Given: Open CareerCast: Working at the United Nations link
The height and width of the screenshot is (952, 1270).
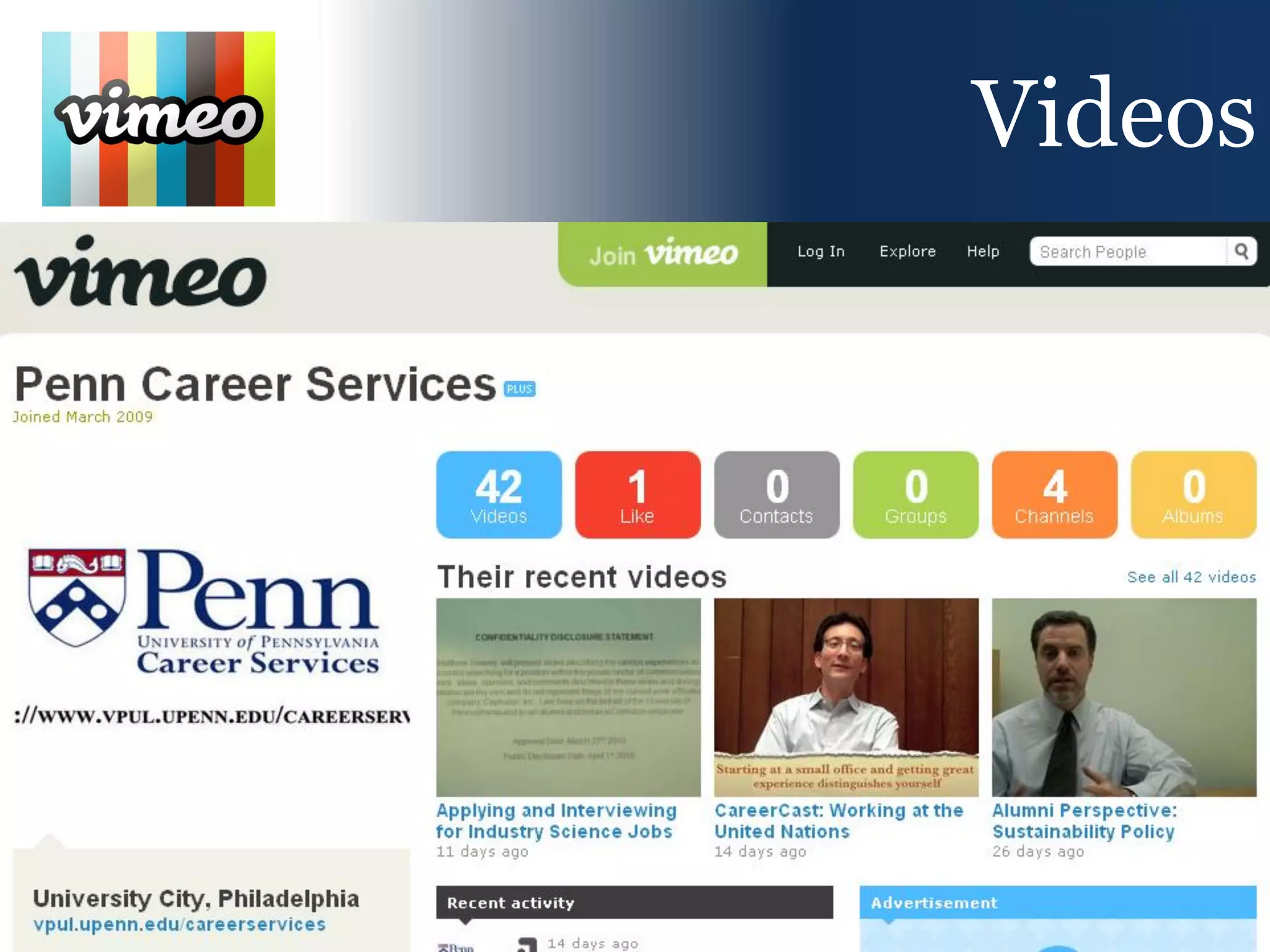Looking at the screenshot, I should pos(839,821).
